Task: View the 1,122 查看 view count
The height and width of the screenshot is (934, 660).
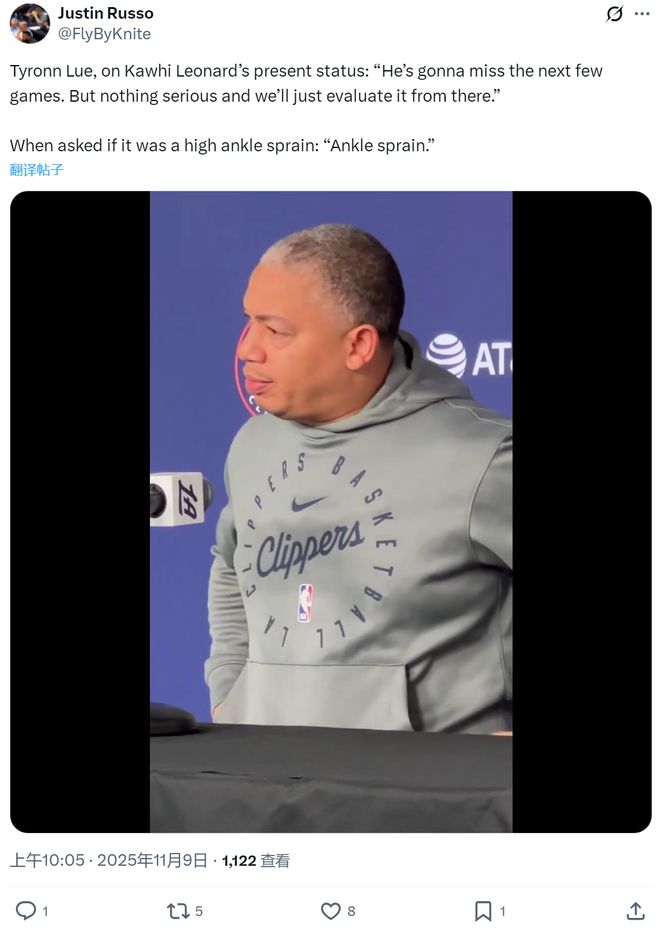Action: pos(256,860)
